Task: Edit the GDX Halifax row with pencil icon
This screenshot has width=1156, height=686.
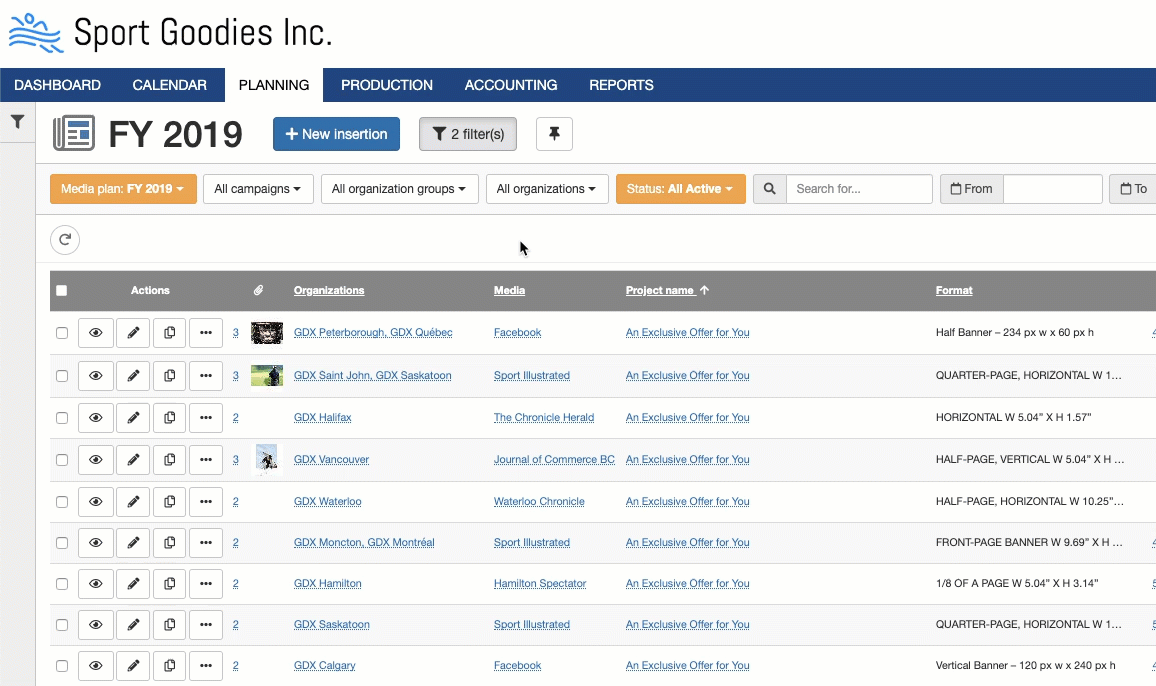Action: click(x=133, y=418)
